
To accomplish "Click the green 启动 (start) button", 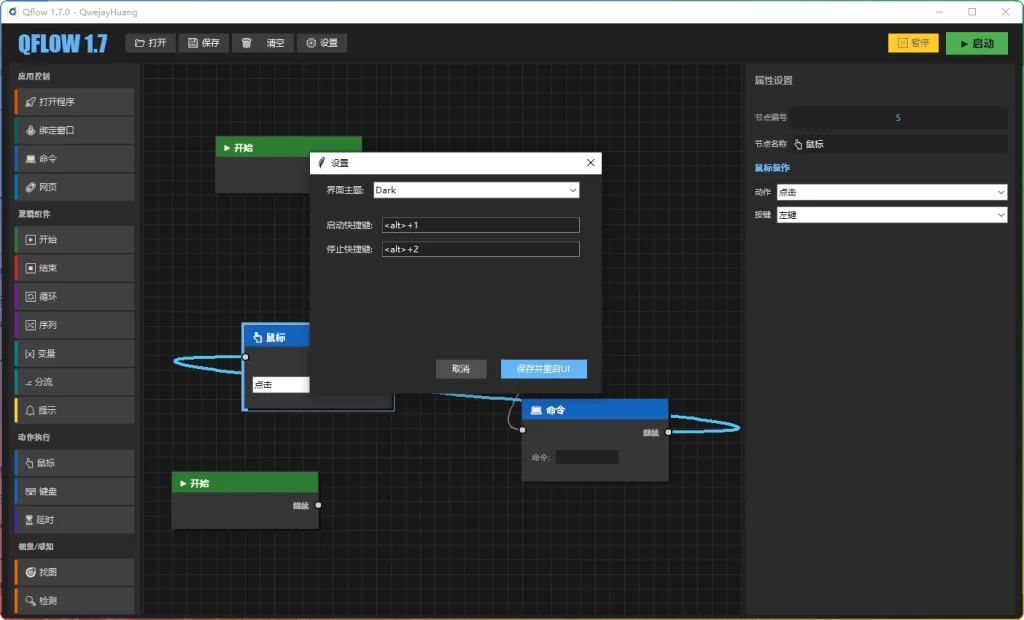I will (976, 44).
